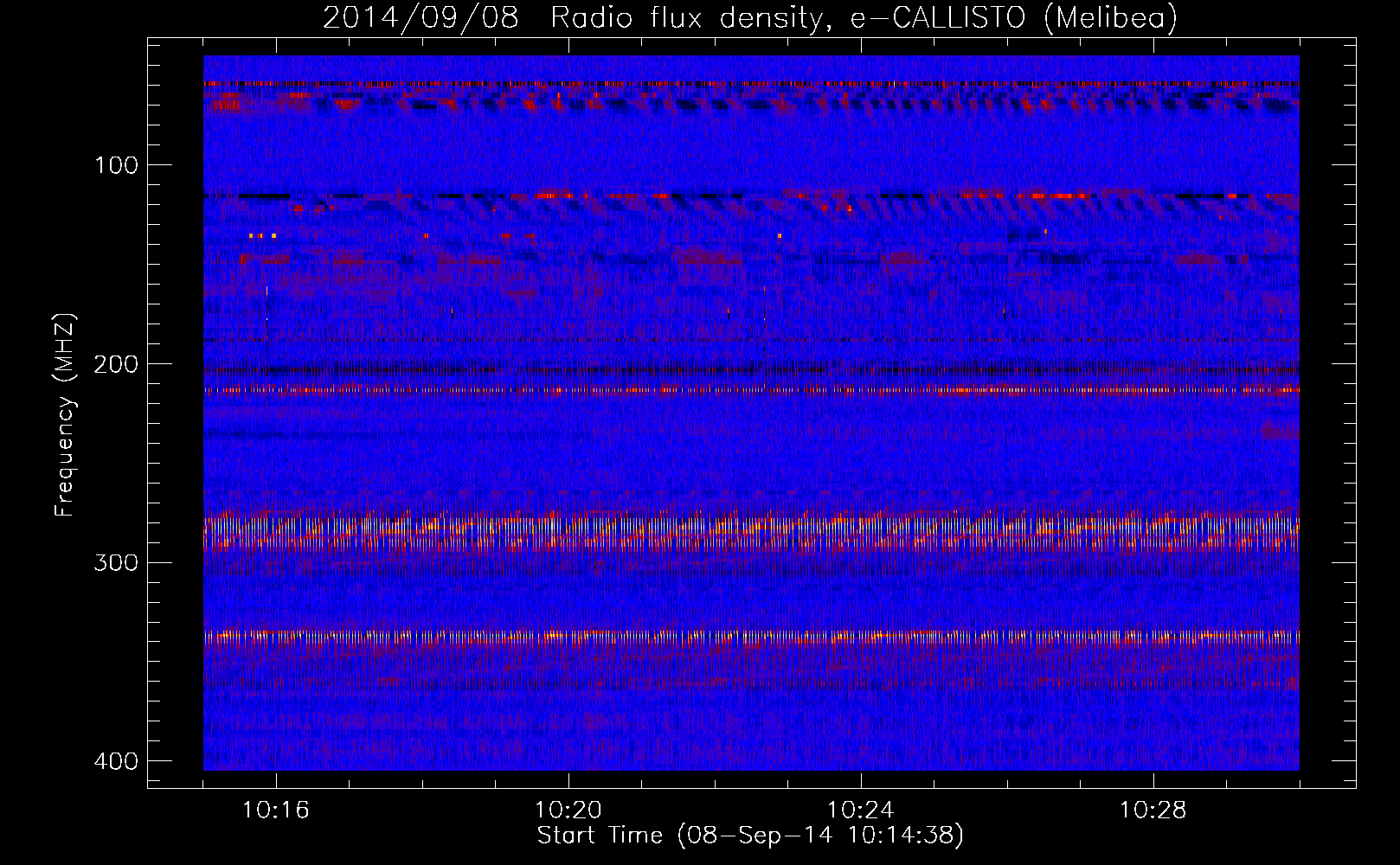Viewport: 1400px width, 865px height.
Task: Select the 10:24 time tick label
Action: pyautogui.click(x=861, y=811)
